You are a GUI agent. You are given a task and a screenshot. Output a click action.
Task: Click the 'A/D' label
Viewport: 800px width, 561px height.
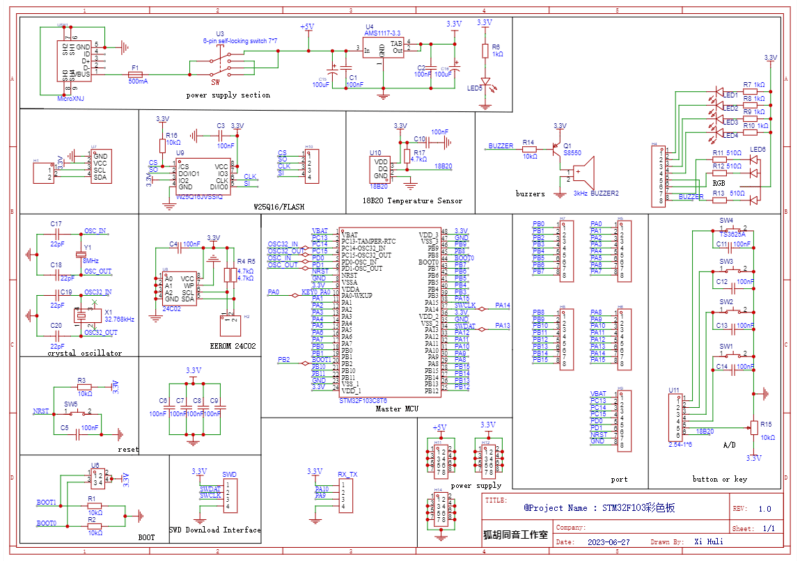click(x=730, y=445)
